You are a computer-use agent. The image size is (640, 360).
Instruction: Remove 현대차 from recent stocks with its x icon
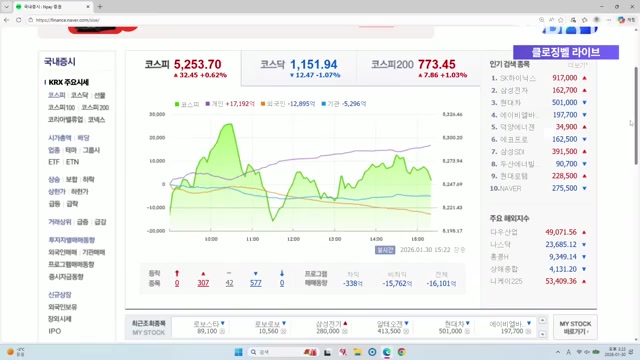(467, 331)
